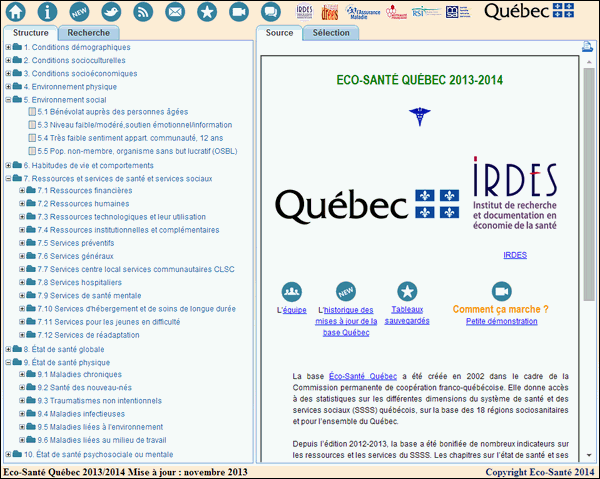The width and height of the screenshot is (600, 479).
Task: Click the print icon above the source panel
Action: point(587,47)
